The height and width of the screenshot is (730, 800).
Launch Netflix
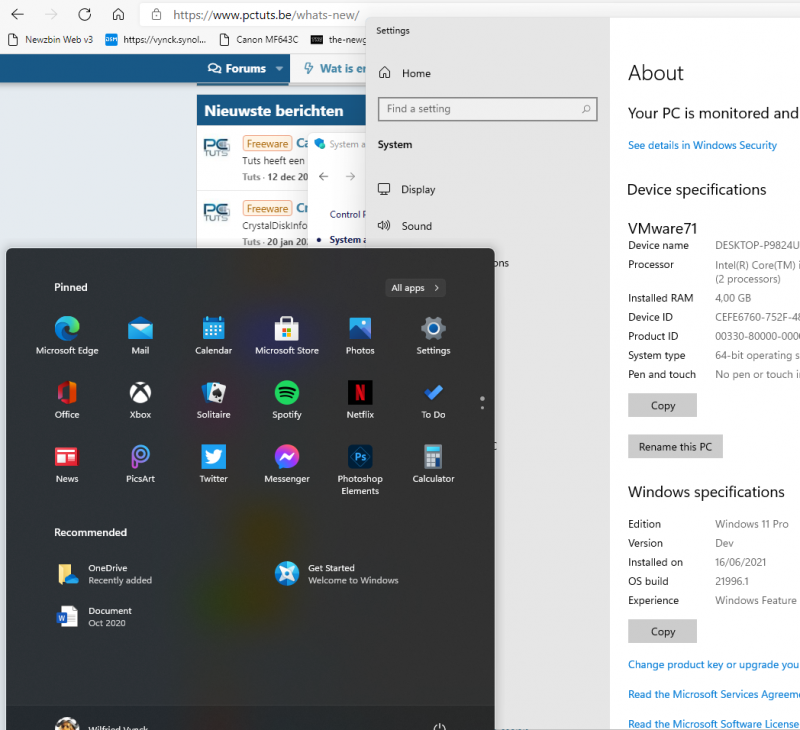coord(360,399)
